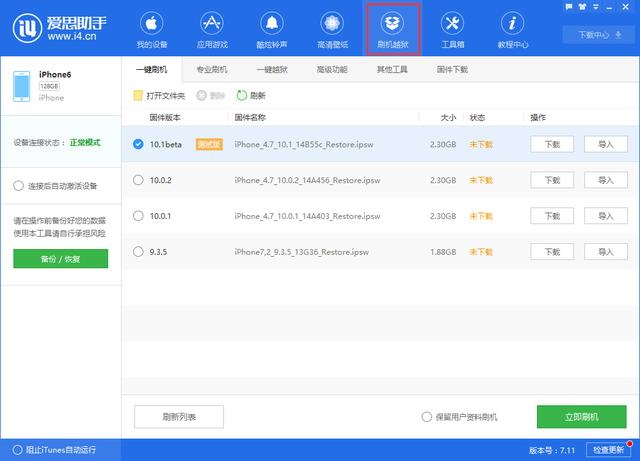The width and height of the screenshot is (640, 461).
Task: Click the 固件版本 column header
Action: (x=165, y=118)
